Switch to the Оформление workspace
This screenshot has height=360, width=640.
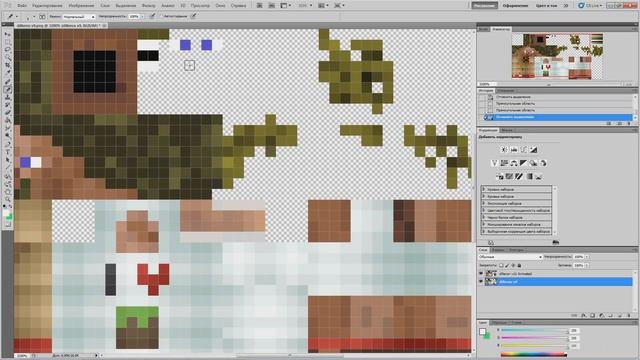pos(515,6)
